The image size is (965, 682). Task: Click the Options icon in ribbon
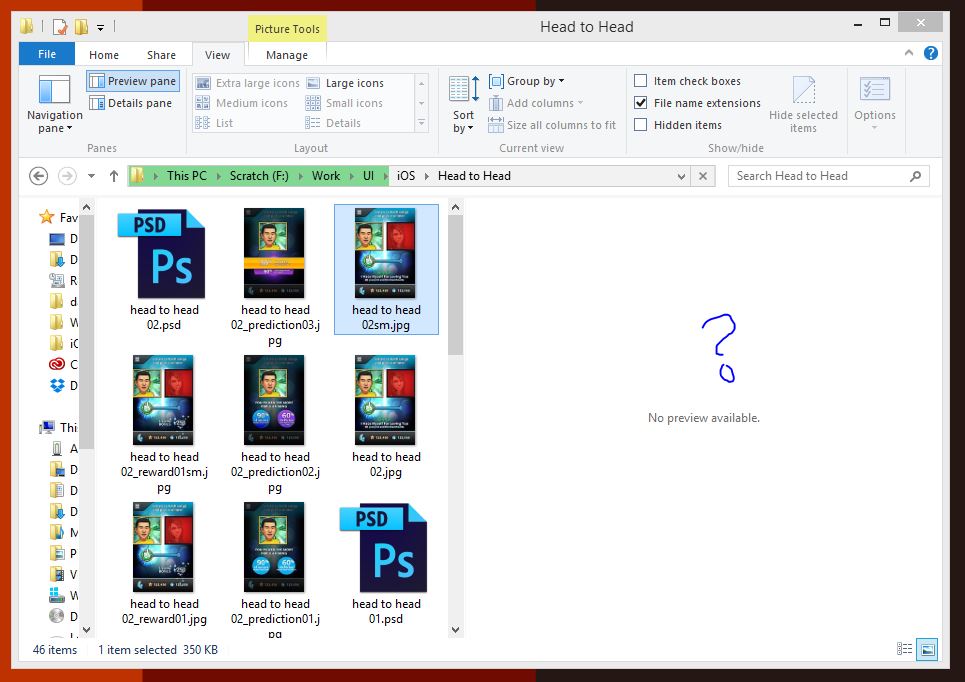(x=875, y=103)
